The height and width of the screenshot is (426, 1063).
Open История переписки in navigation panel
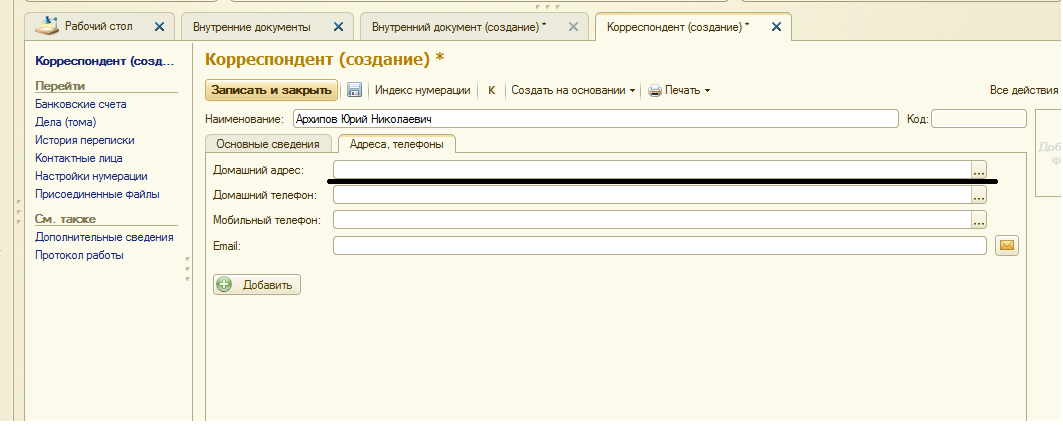click(x=84, y=140)
